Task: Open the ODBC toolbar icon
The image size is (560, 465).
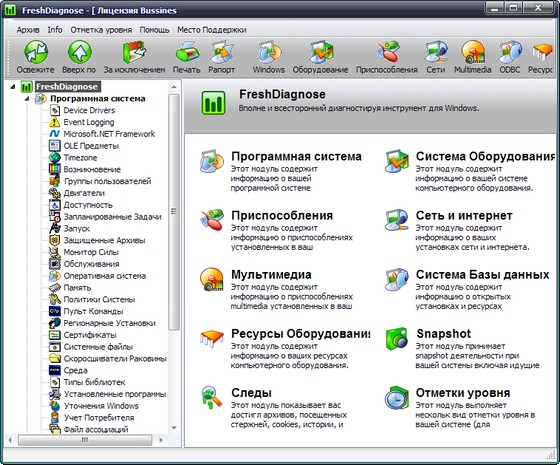Action: [510, 52]
